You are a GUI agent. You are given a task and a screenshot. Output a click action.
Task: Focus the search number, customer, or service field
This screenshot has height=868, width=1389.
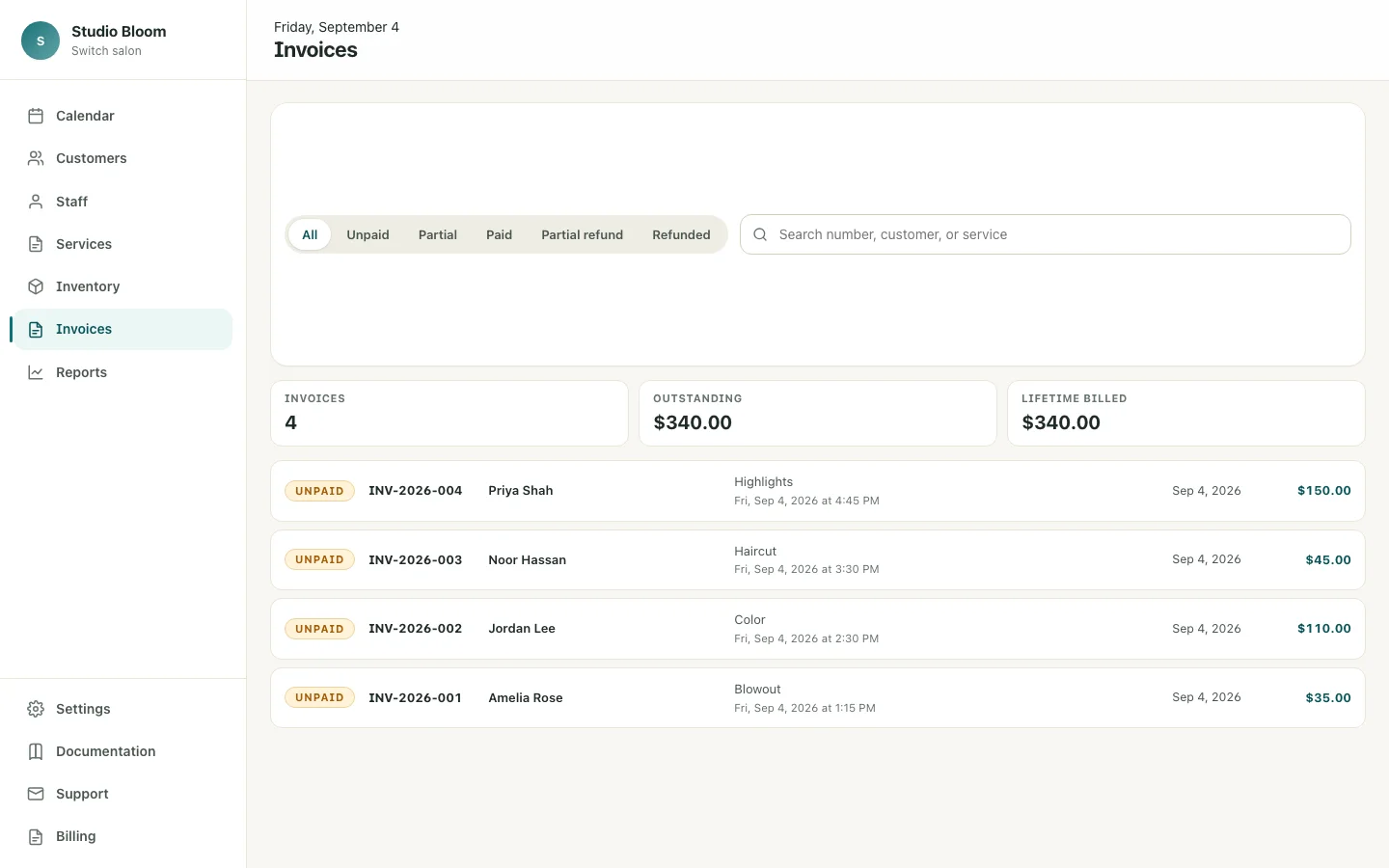(1046, 234)
